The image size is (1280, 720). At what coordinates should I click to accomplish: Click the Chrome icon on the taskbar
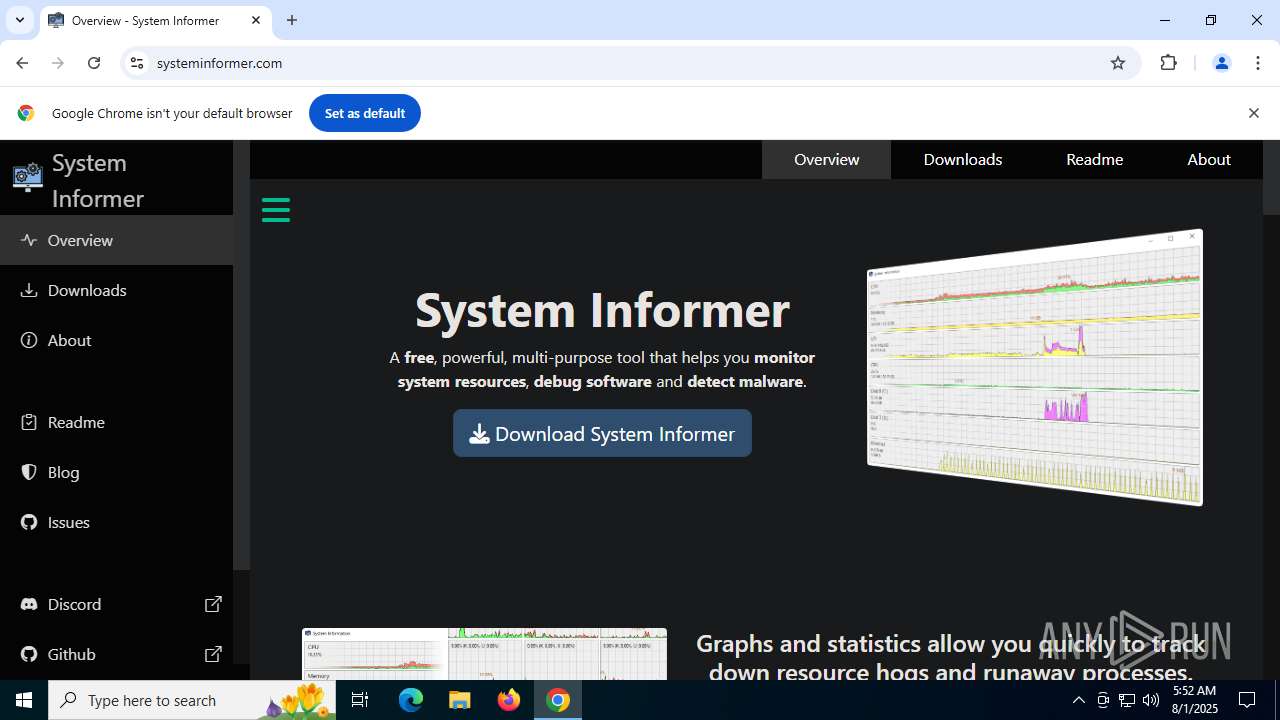(x=558, y=700)
